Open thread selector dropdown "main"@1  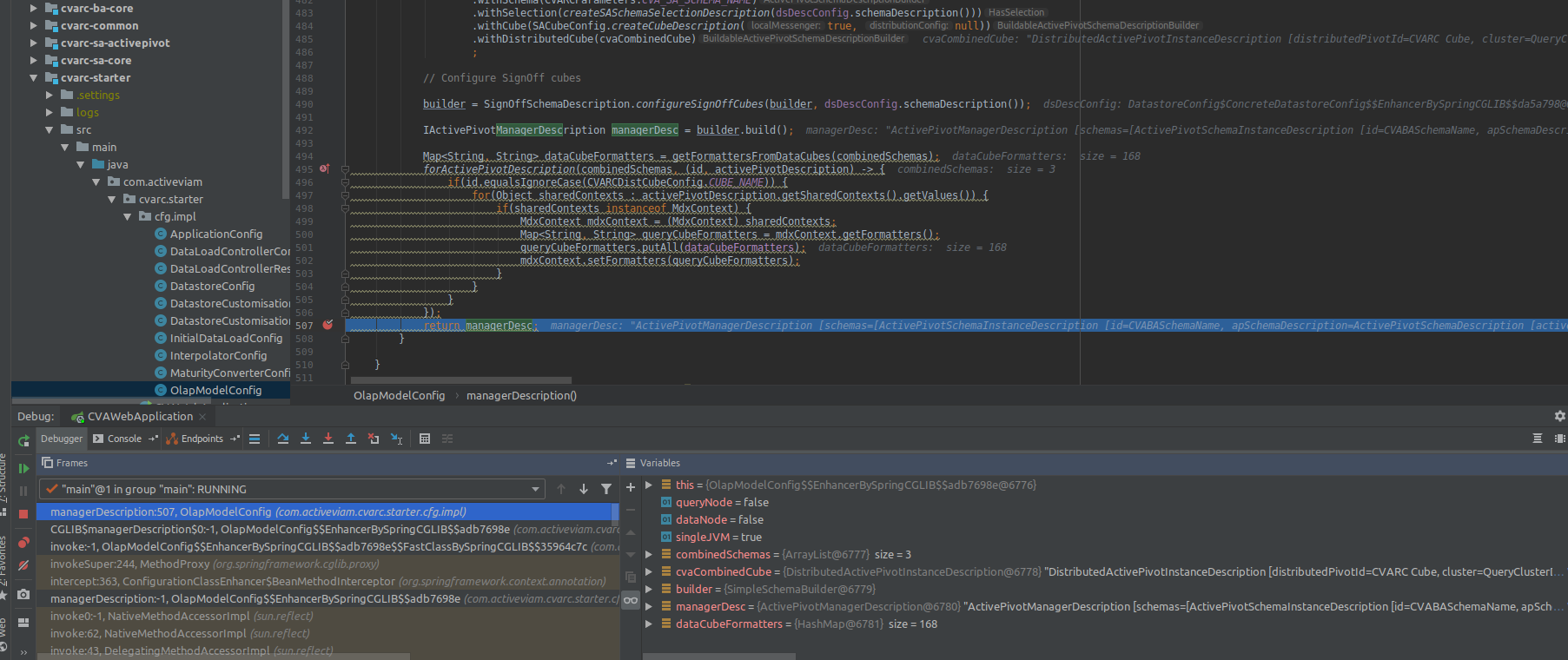[293, 489]
